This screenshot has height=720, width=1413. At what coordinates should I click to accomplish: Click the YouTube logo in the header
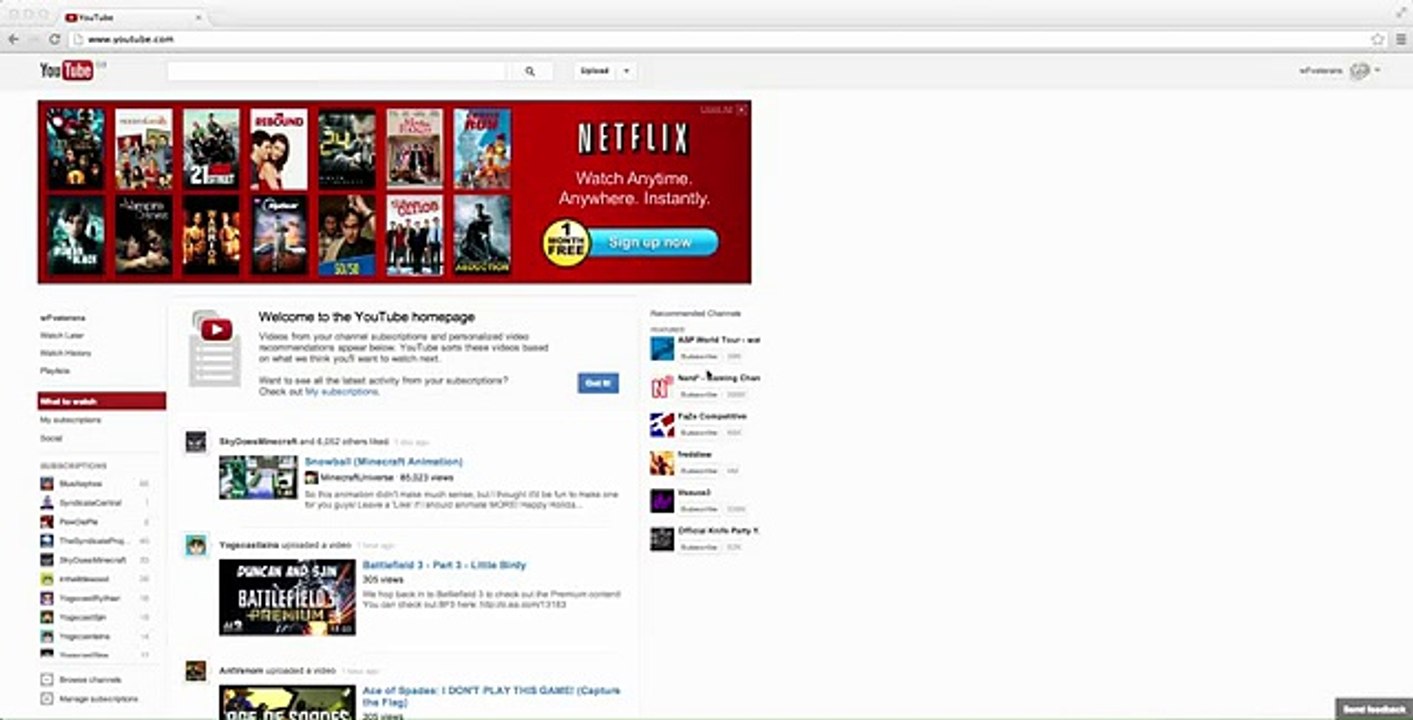66,70
